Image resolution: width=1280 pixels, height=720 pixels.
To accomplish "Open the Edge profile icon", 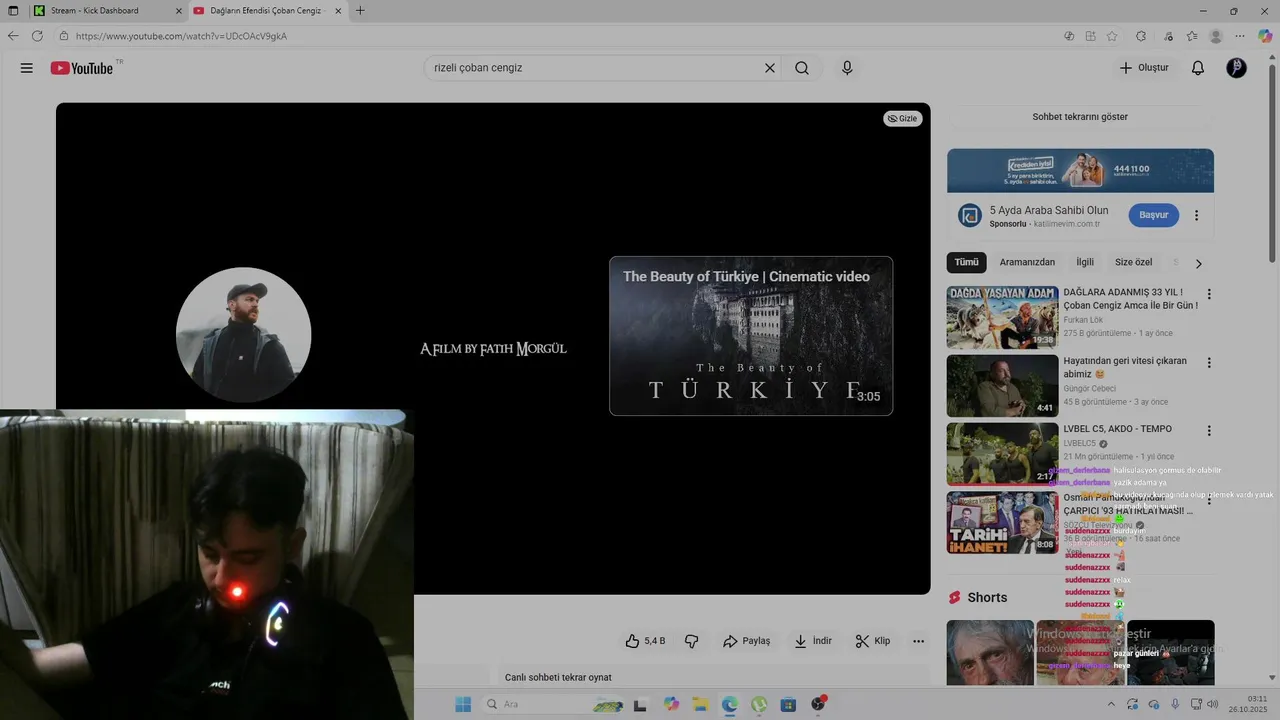I will (x=1216, y=36).
